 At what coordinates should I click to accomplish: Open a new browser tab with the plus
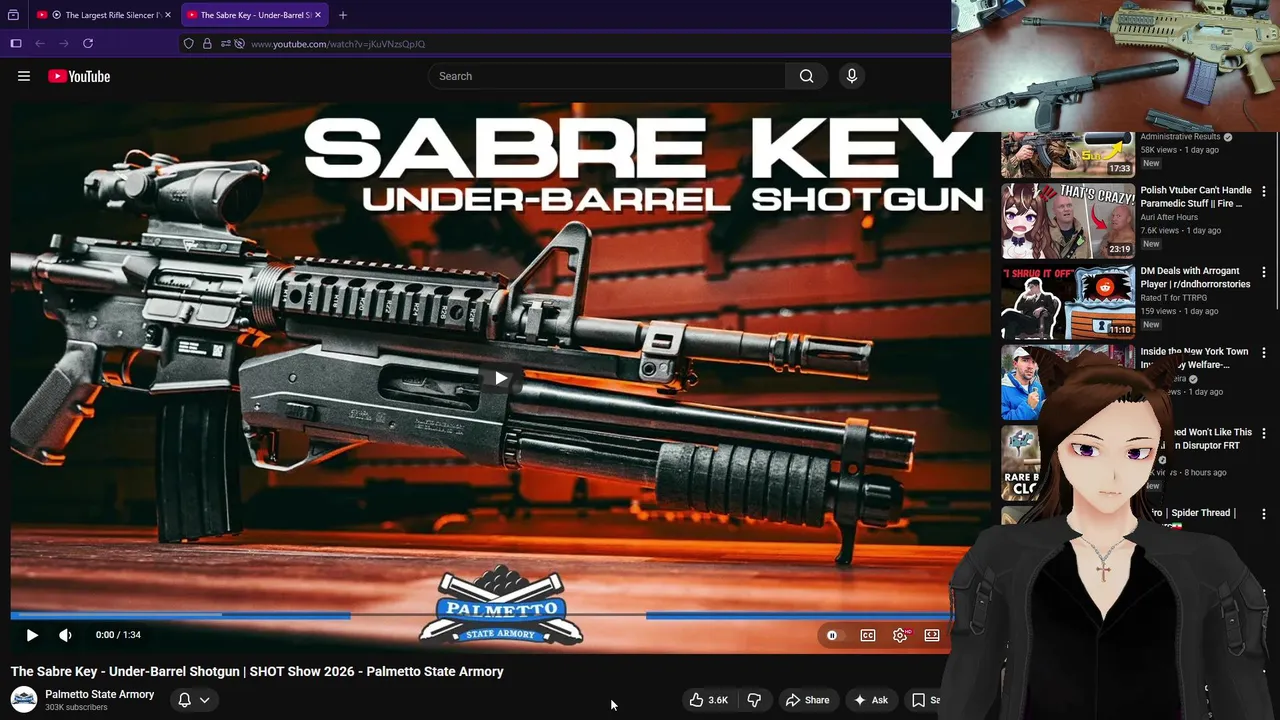coord(343,15)
